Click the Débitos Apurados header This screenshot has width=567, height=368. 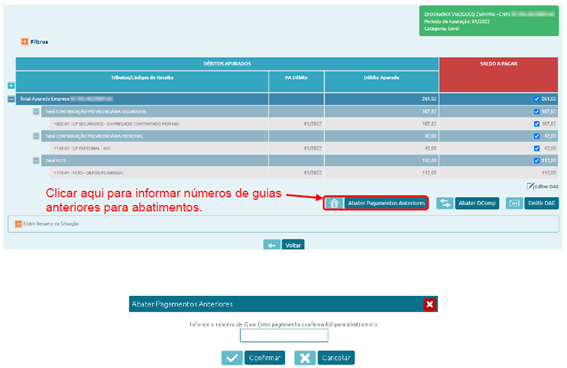click(x=227, y=64)
